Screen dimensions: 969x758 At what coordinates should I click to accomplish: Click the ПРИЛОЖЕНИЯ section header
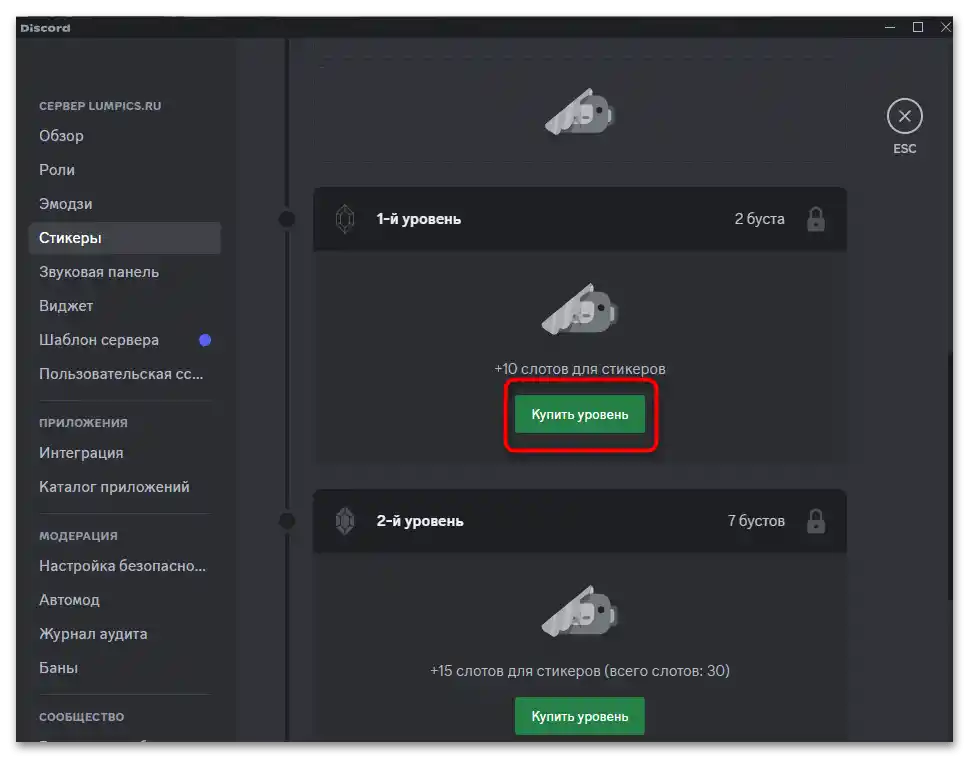pyautogui.click(x=83, y=423)
